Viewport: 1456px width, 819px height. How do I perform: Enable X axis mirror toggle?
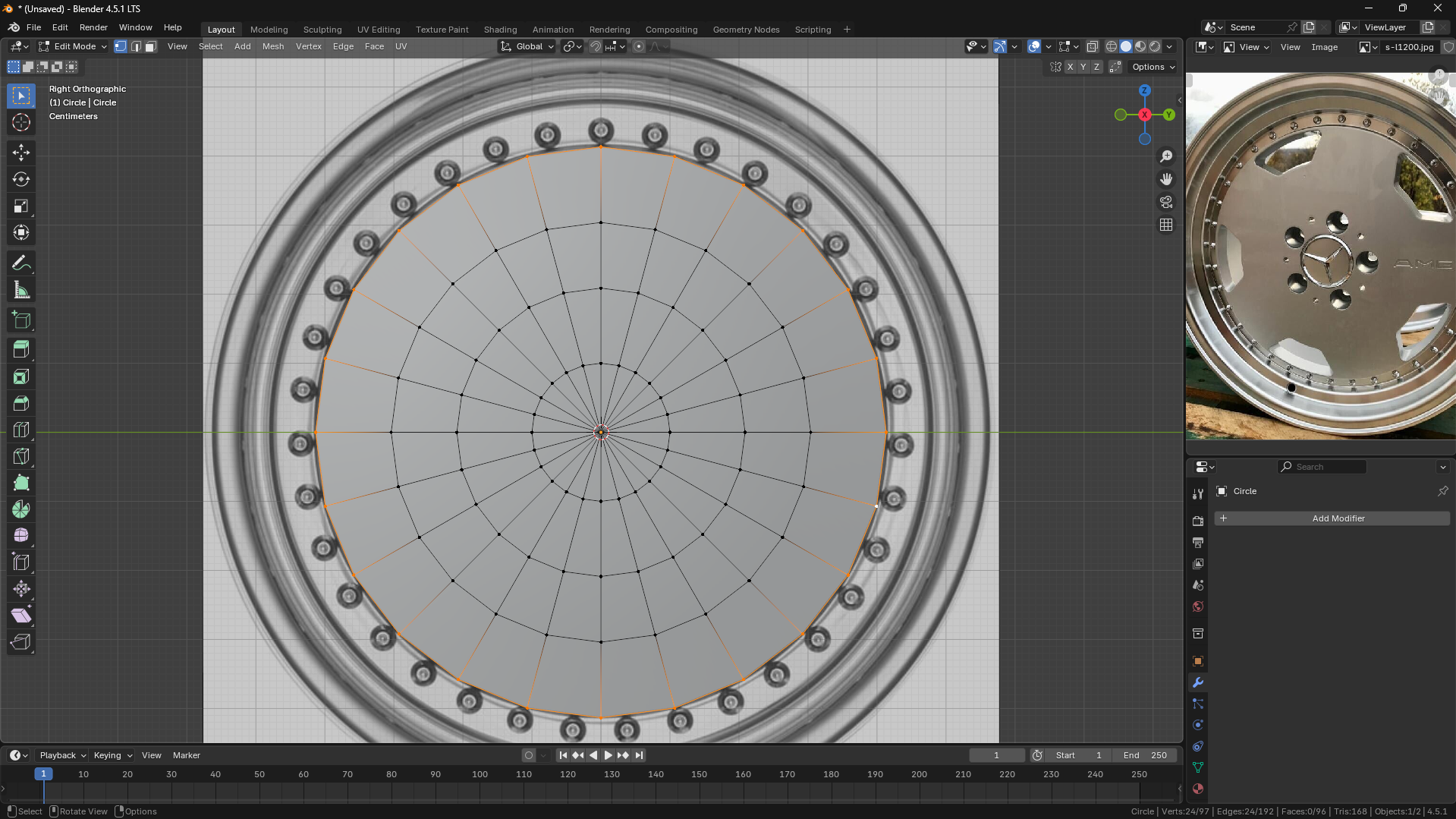(x=1070, y=68)
